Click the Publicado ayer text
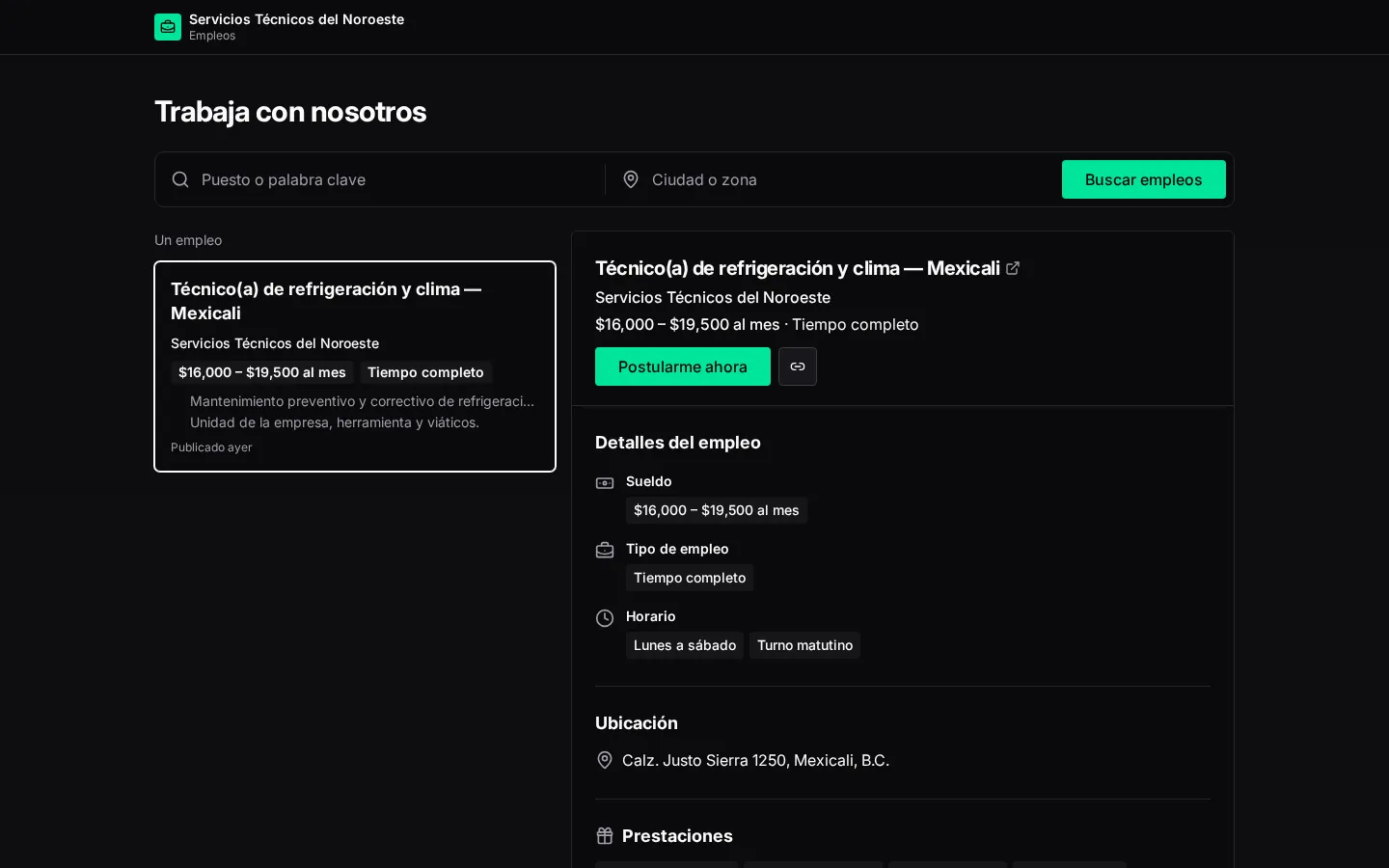Viewport: 1389px width, 868px height. (211, 448)
